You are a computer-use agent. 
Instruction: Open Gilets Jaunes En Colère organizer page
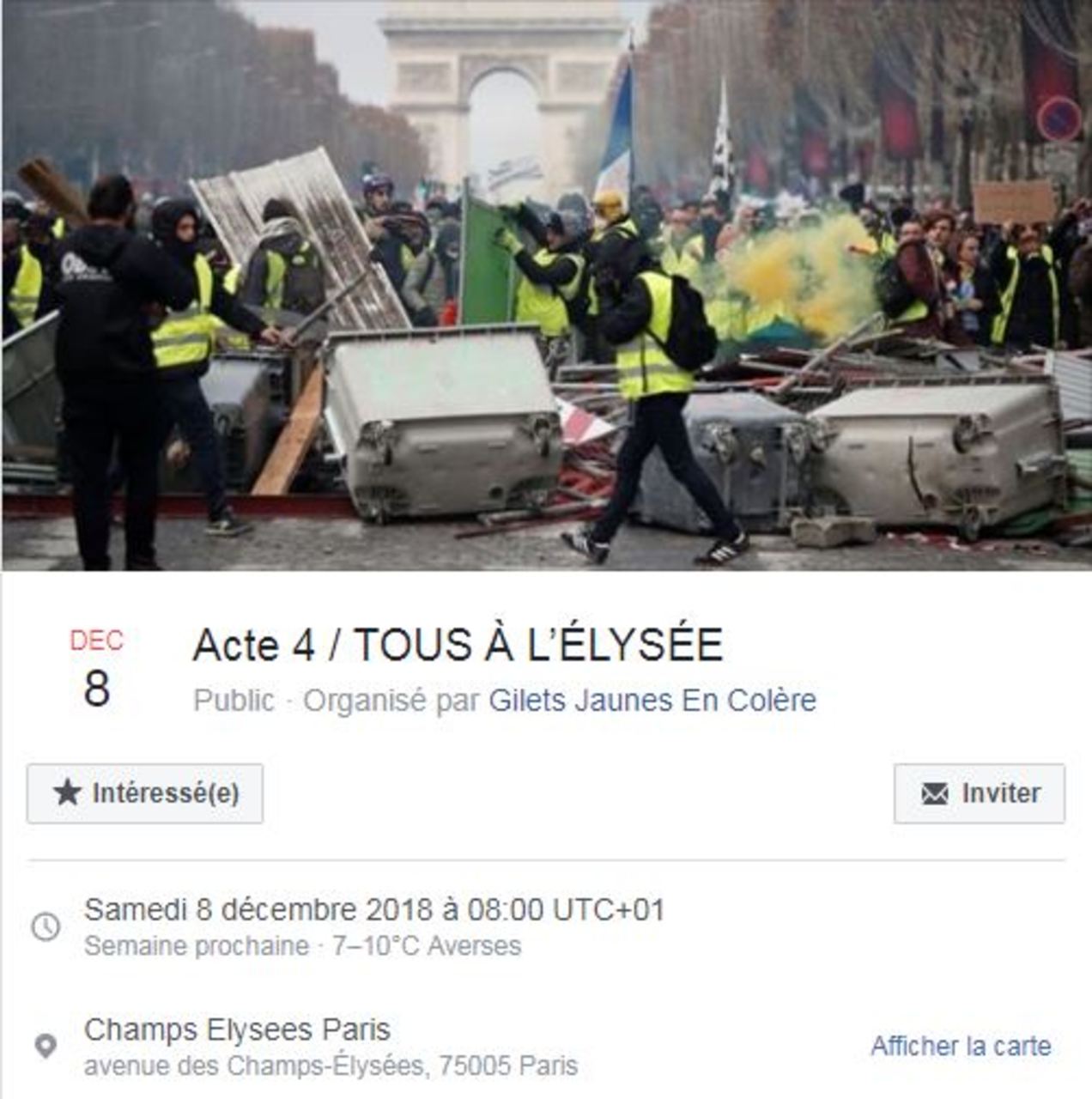(x=652, y=701)
